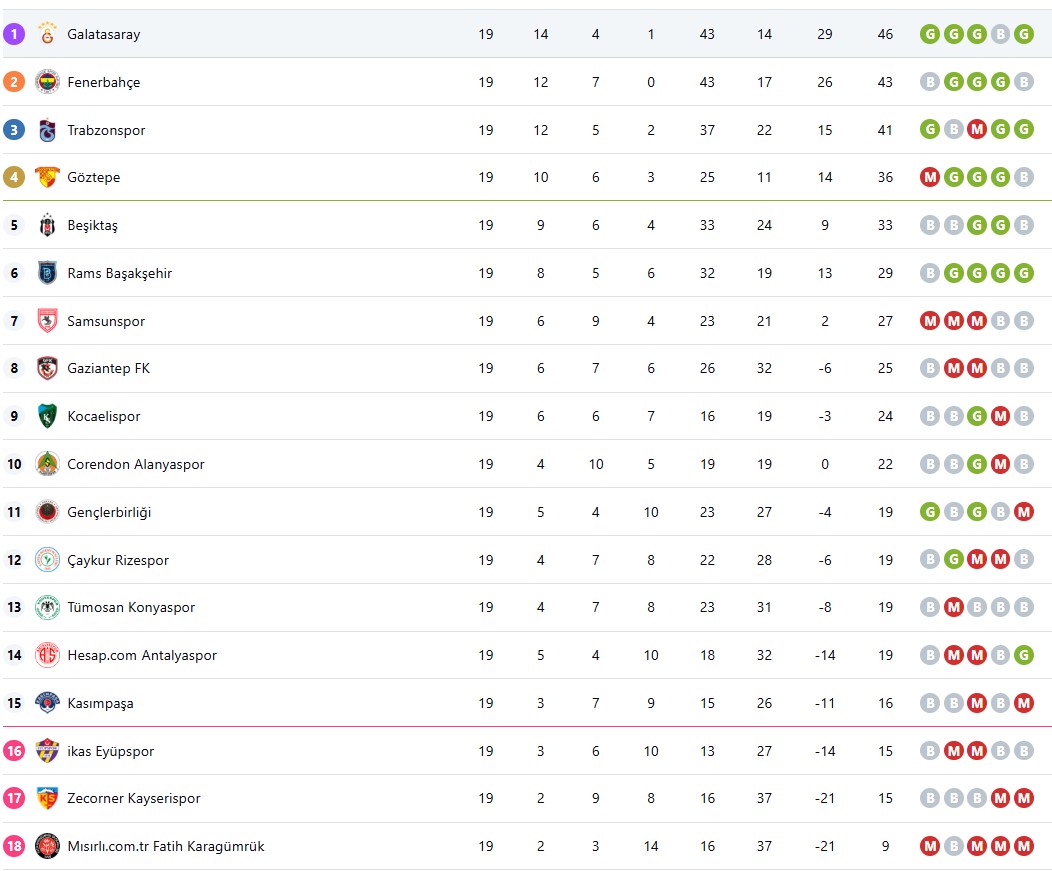1052x871 pixels.
Task: Select the Mısırlı.com.tr Fatih Karagümrük name
Action: [x=165, y=846]
